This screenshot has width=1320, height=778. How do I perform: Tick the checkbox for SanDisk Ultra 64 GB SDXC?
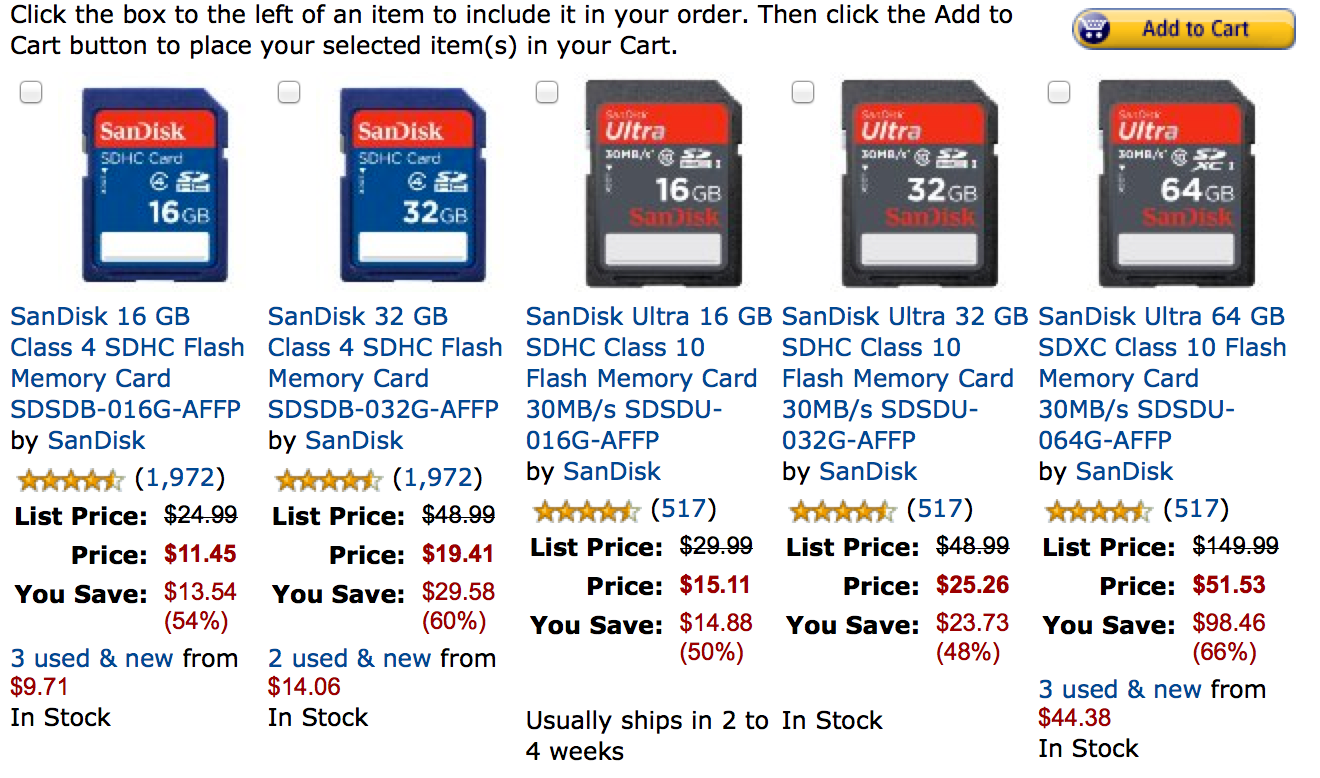tap(1059, 93)
